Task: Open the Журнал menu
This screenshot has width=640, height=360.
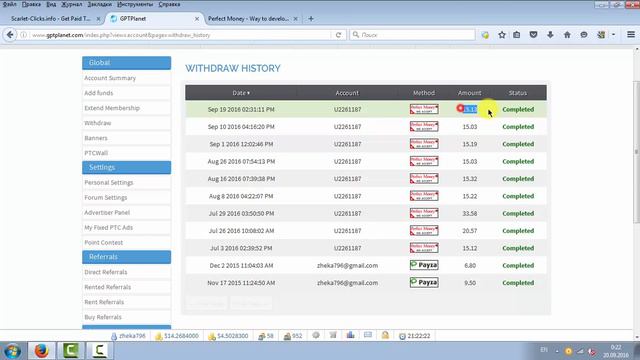Action: click(71, 4)
